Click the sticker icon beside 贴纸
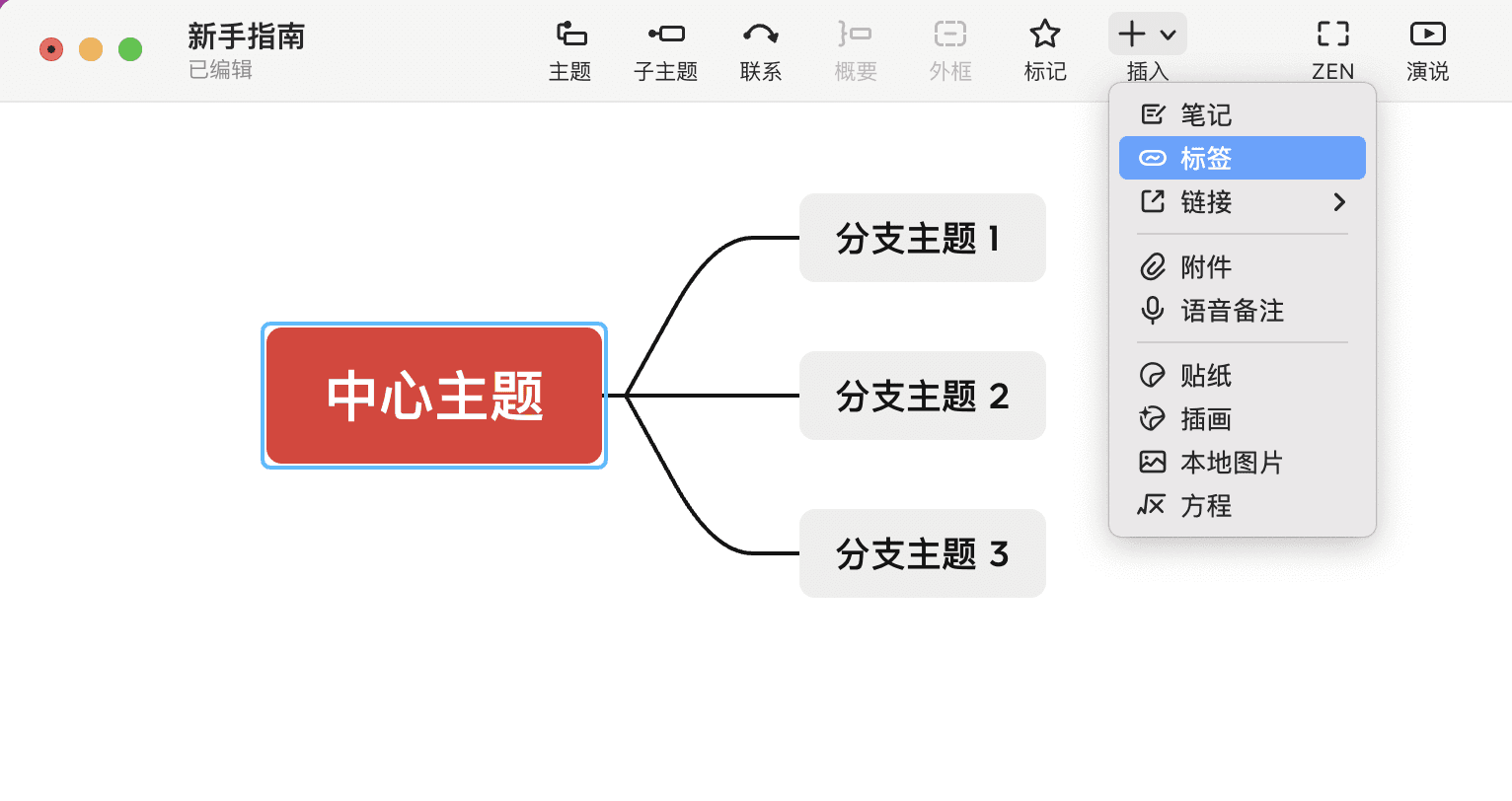This screenshot has height=801, width=1512. [1153, 375]
